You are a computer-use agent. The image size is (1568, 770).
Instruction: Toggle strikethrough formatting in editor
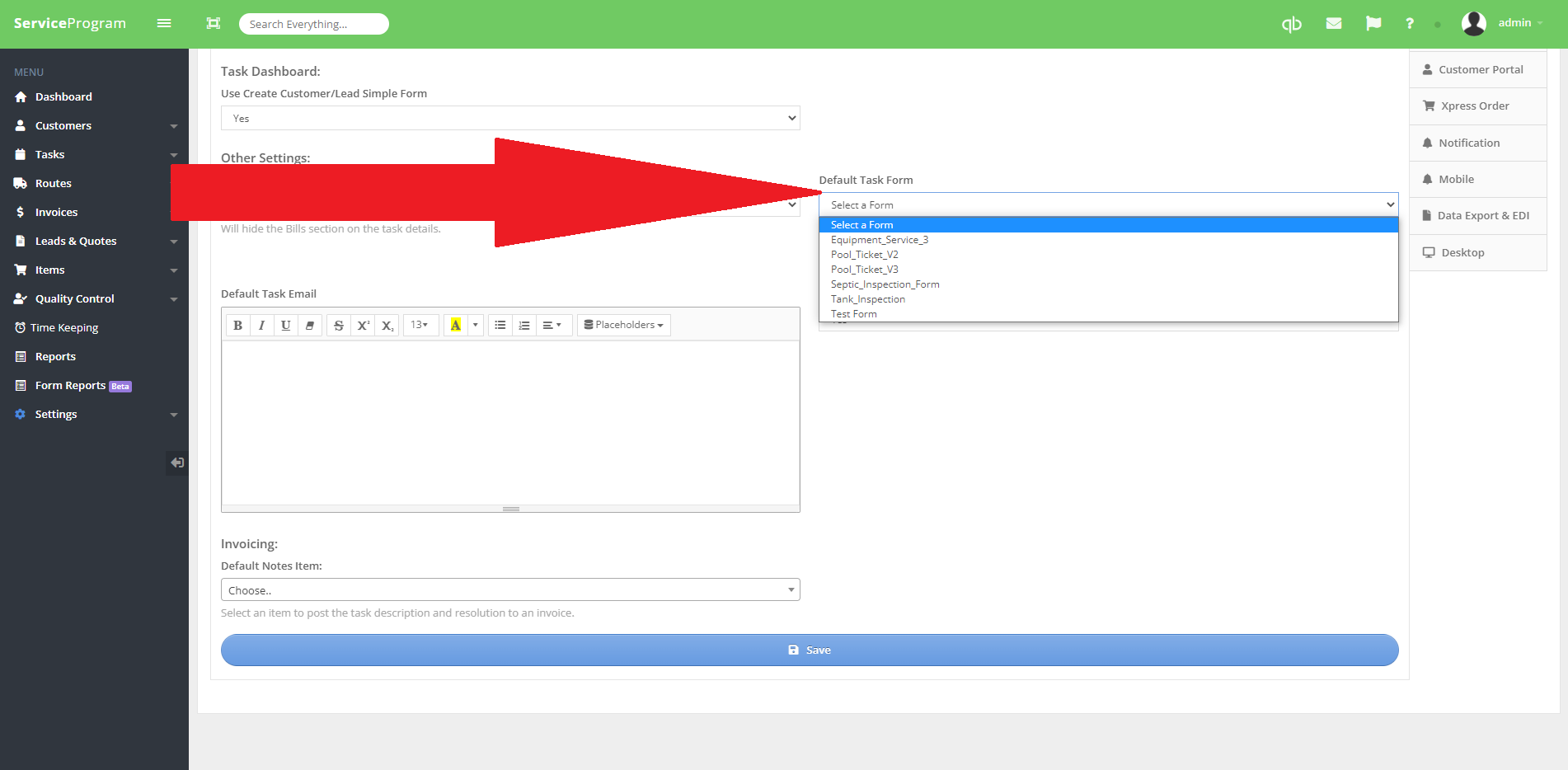point(338,325)
